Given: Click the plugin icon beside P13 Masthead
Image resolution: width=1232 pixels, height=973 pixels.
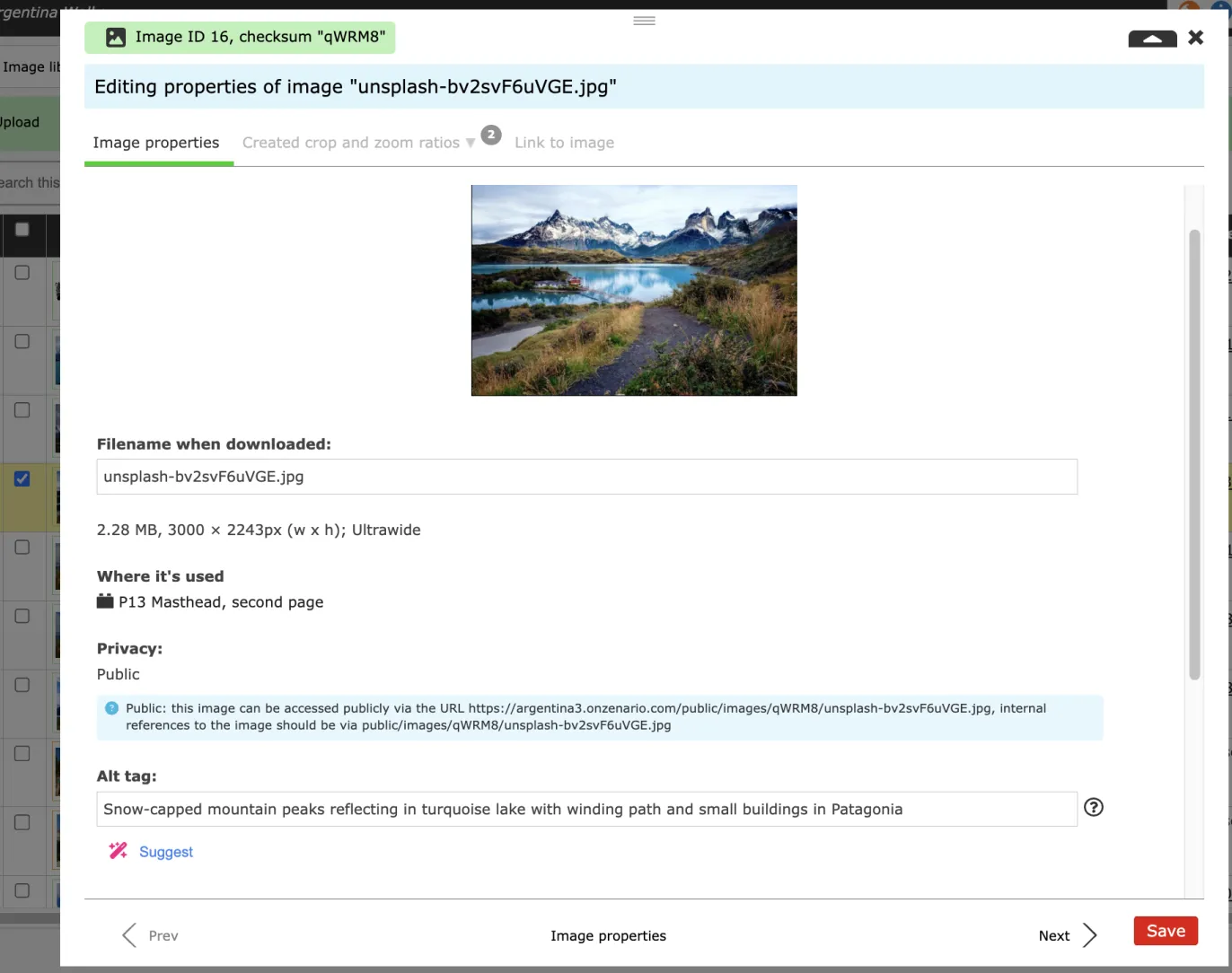Looking at the screenshot, I should click(105, 601).
